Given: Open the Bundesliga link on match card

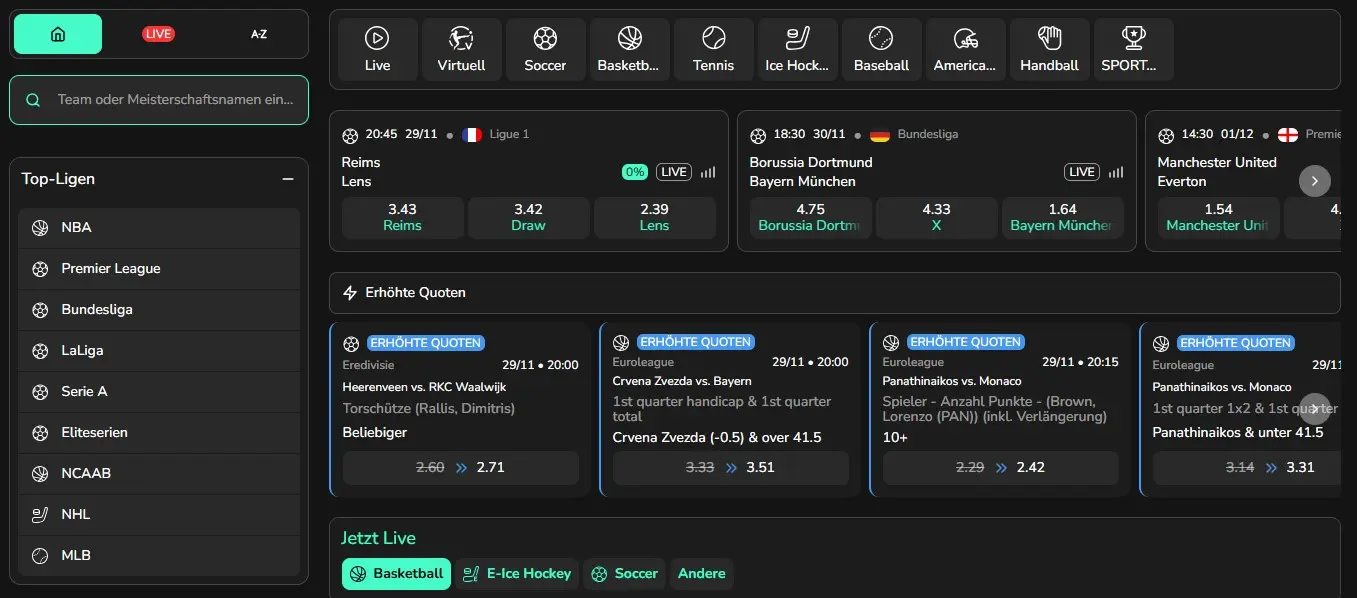Looking at the screenshot, I should tap(928, 134).
